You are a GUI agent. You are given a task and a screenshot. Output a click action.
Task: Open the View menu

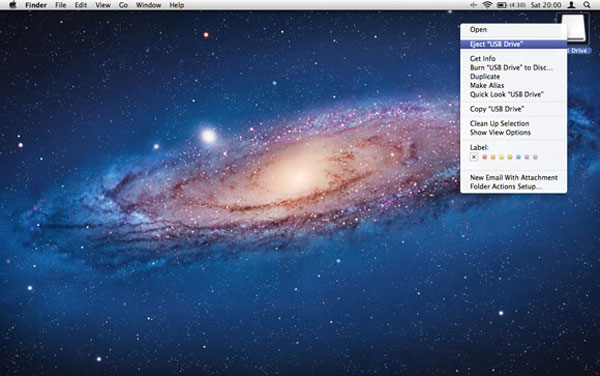point(103,5)
